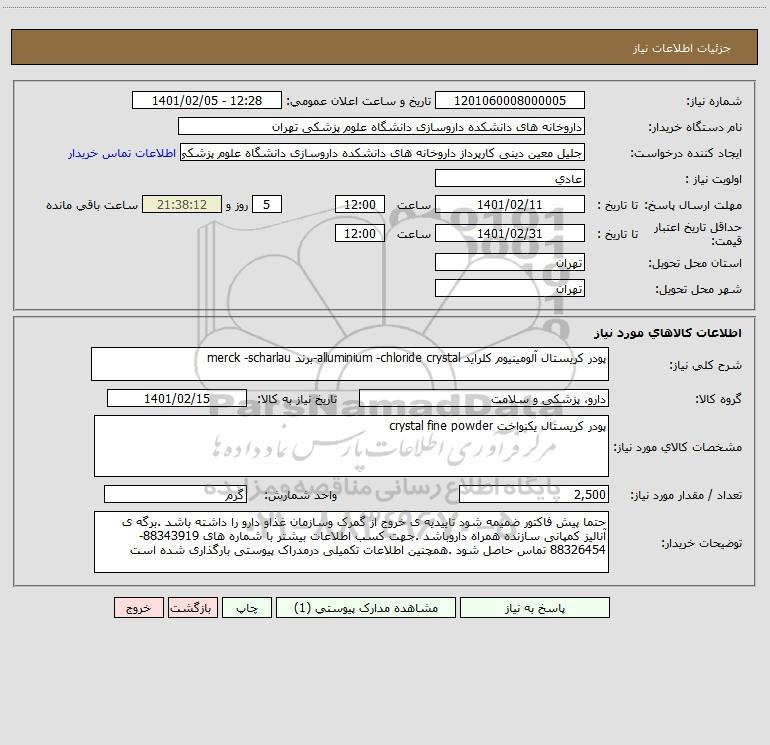This screenshot has height=745, width=770.
Task: Click the buyer notes text area
Action: click(x=351, y=542)
